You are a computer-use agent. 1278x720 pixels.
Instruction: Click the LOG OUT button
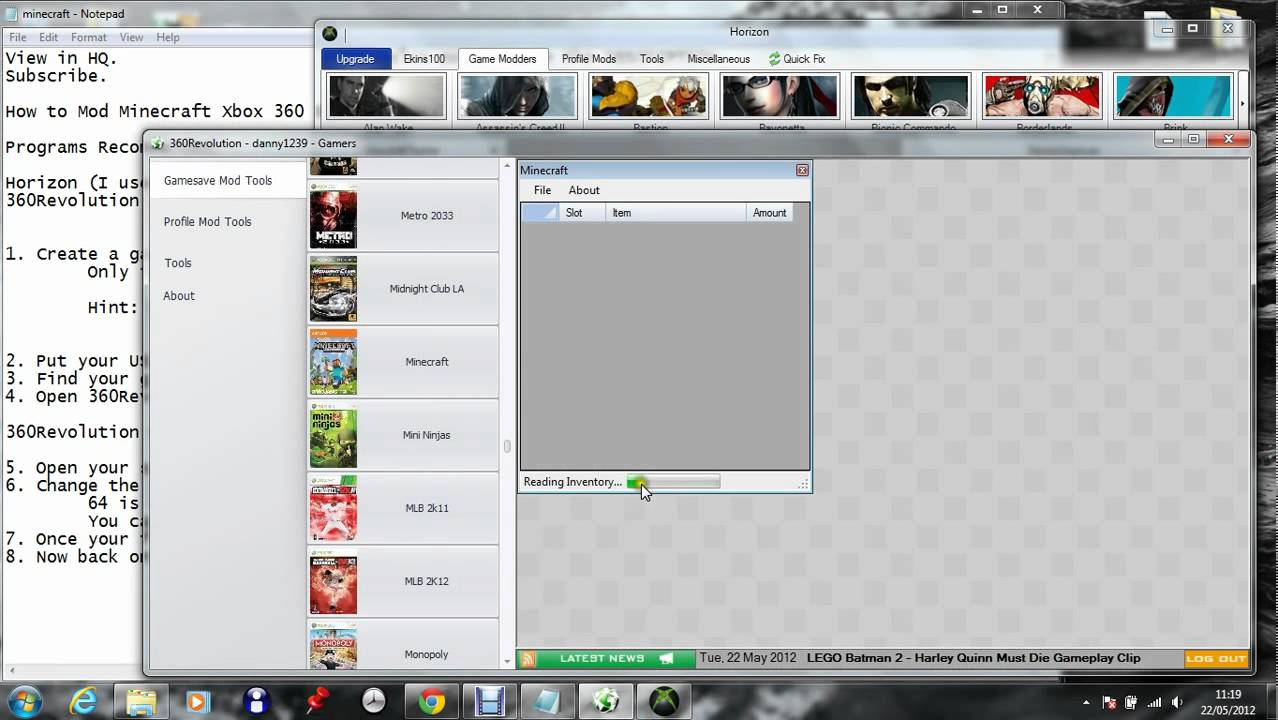[x=1216, y=659]
